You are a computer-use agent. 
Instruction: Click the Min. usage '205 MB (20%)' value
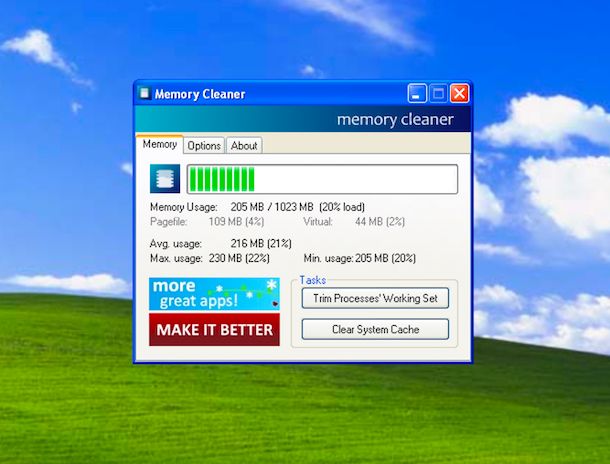pyautogui.click(x=386, y=258)
